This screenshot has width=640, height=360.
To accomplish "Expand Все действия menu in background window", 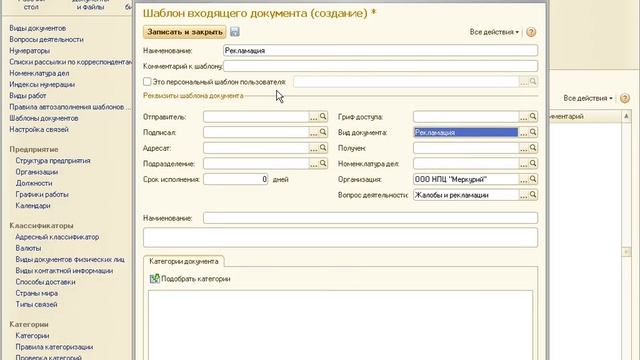I will [588, 98].
